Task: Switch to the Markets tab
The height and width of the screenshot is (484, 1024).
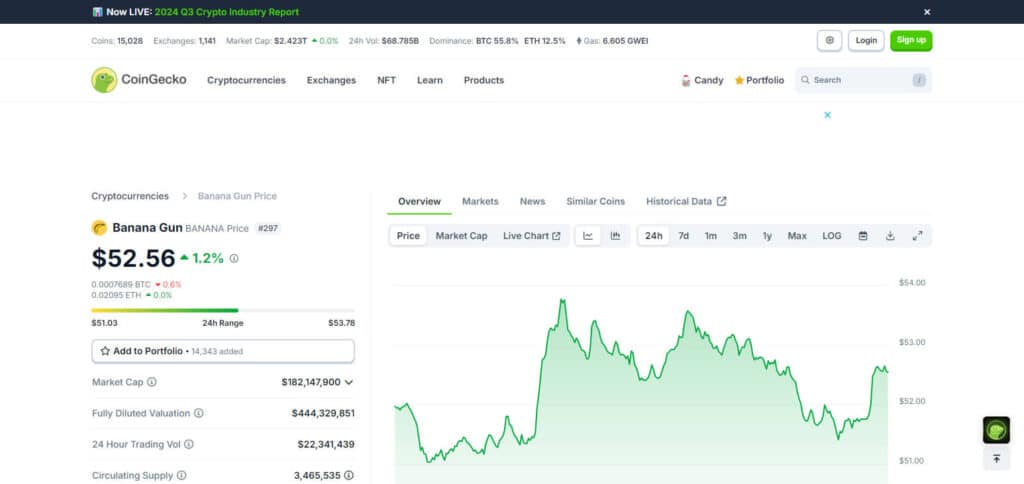Action: pyautogui.click(x=480, y=201)
